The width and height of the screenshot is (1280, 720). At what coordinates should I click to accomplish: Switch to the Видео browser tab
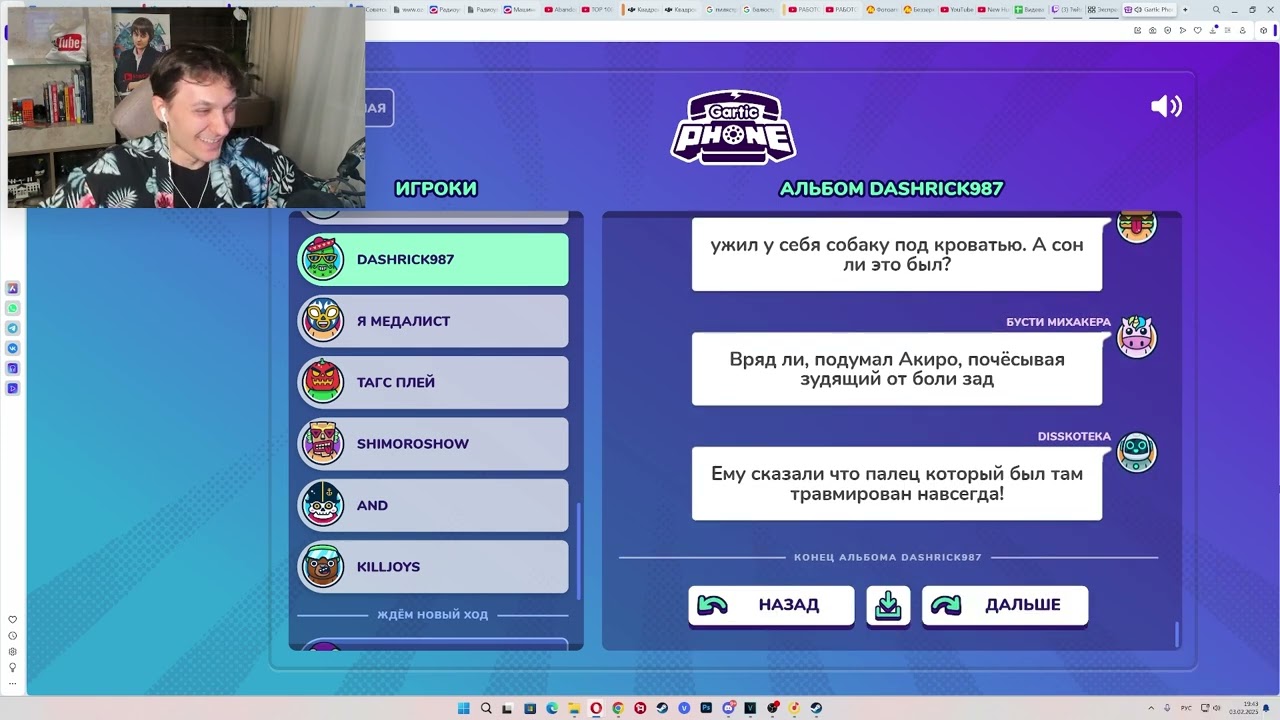[1029, 10]
